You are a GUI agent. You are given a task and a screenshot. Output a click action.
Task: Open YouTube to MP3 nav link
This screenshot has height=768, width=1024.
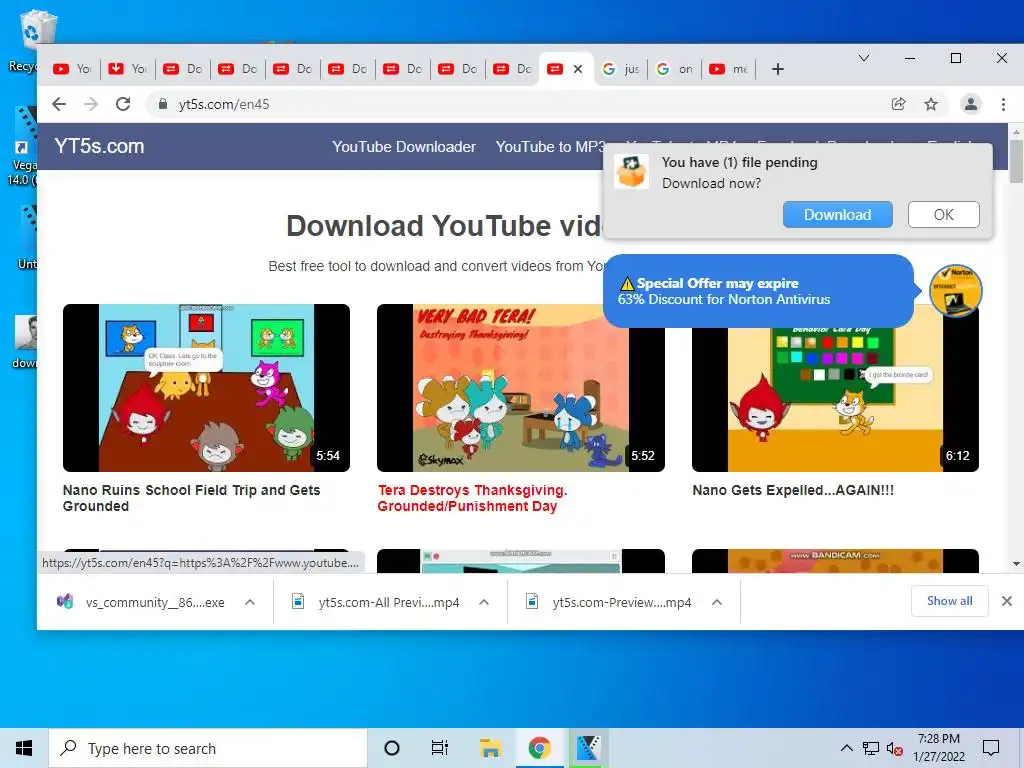click(550, 147)
